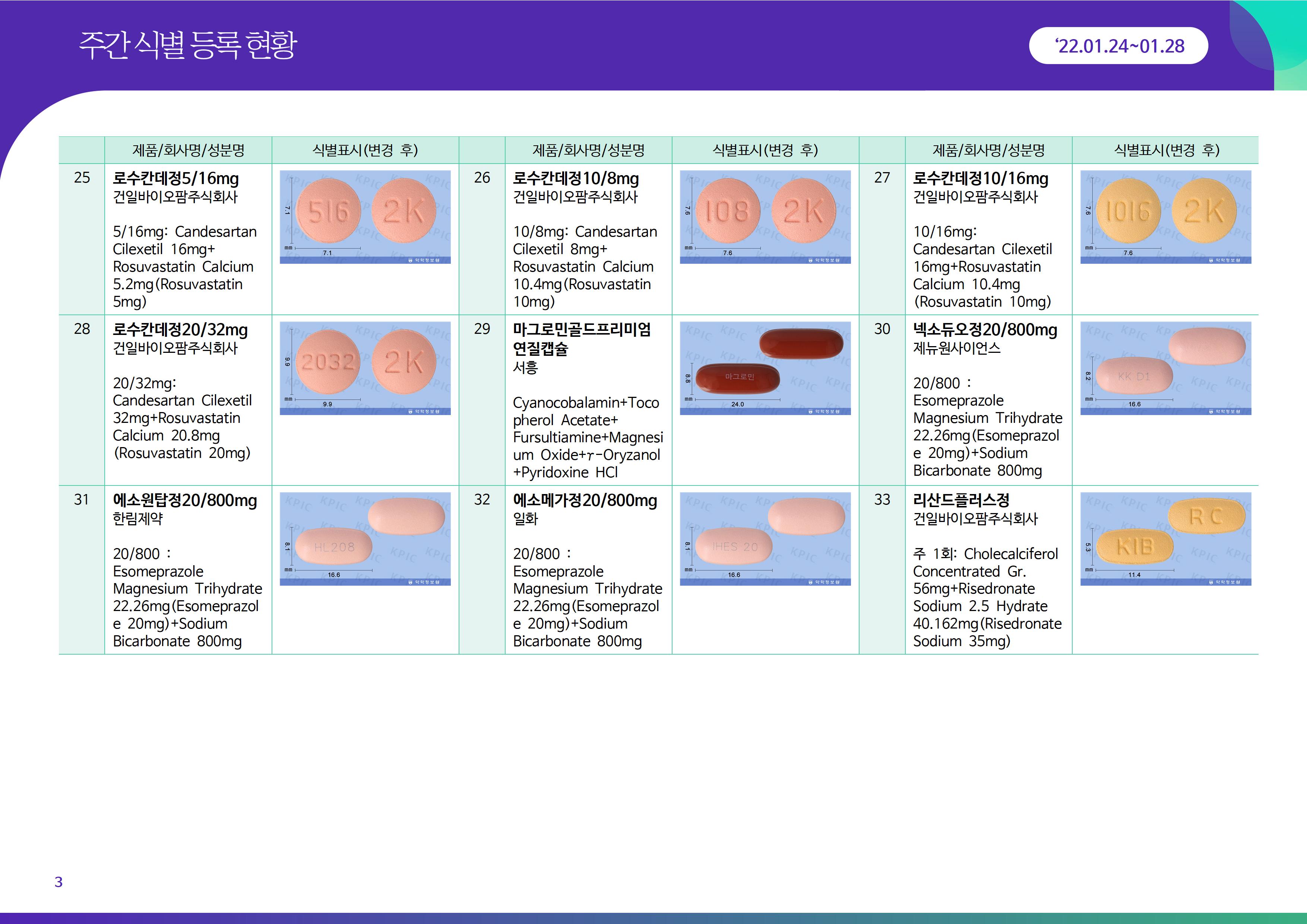Select product name 리산드플러스정
Image resolution: width=1307 pixels, height=924 pixels.
pos(961,500)
